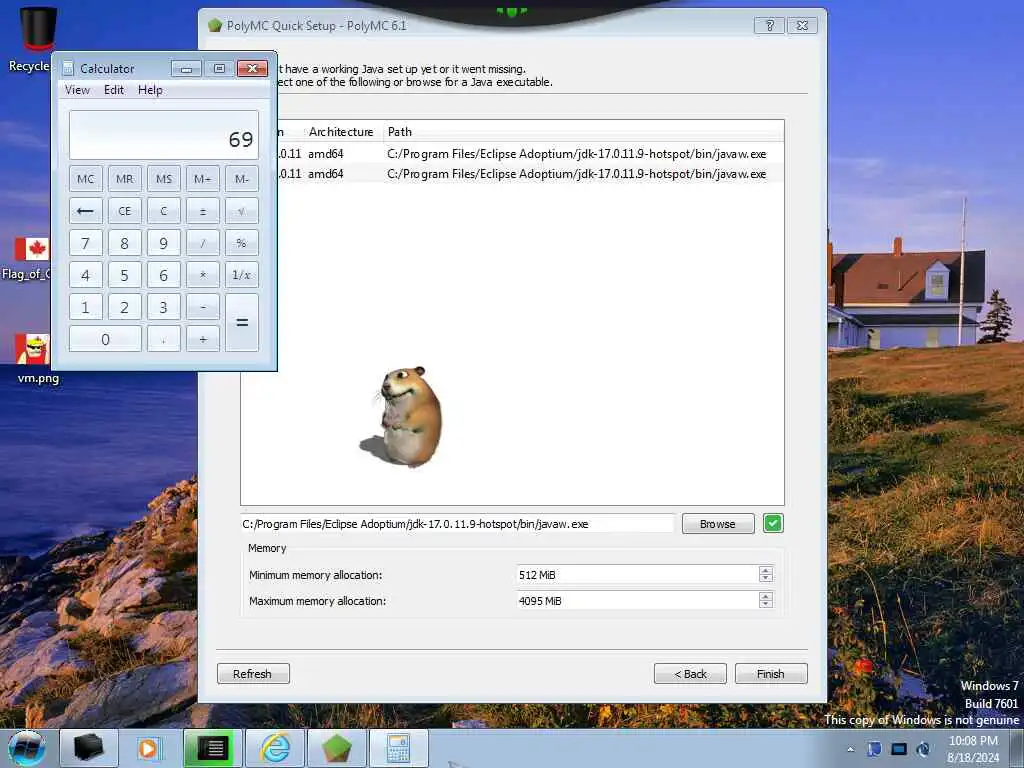
Task: Open the media player taskbar icon
Action: coord(148,748)
